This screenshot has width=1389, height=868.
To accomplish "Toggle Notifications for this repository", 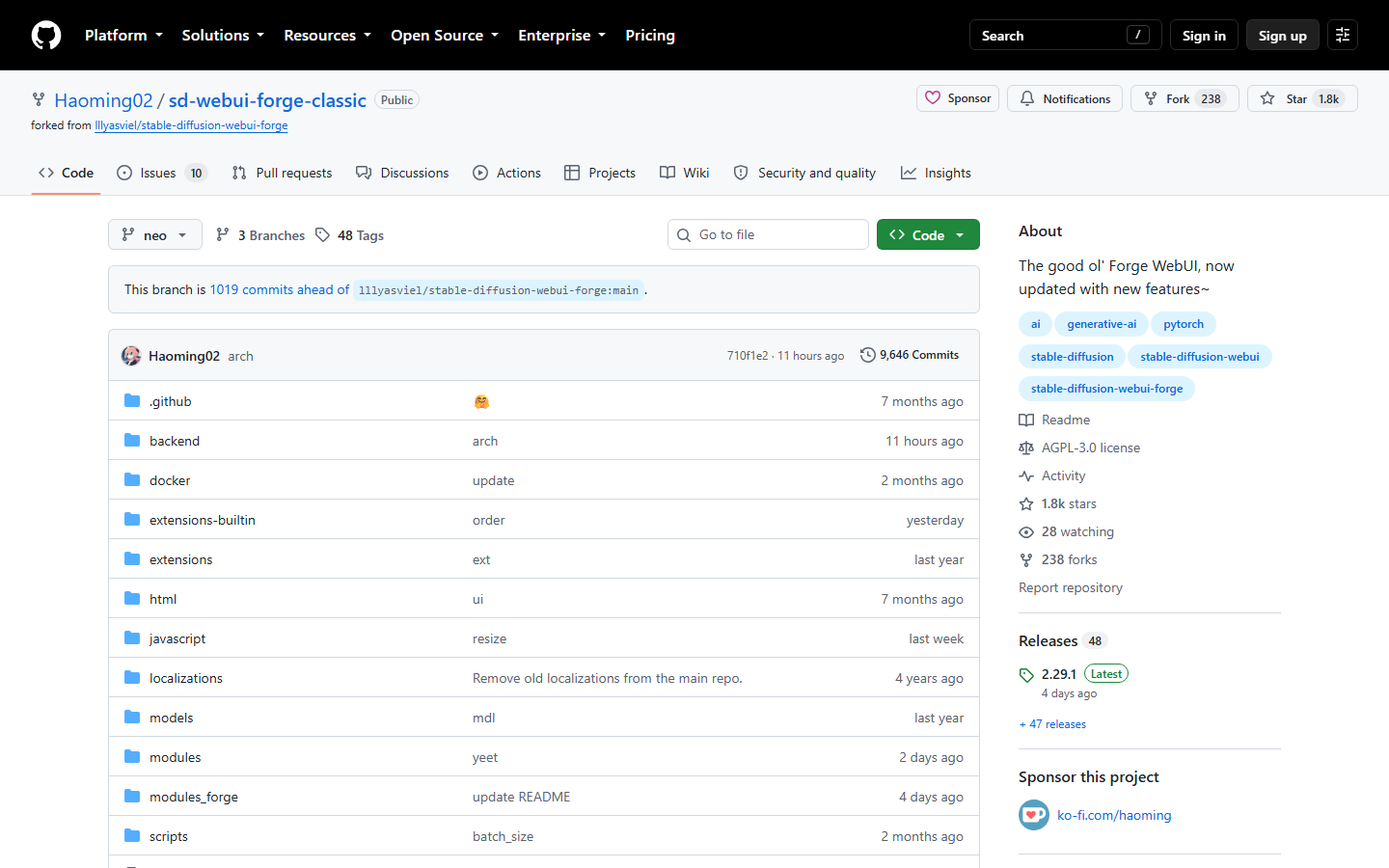I will click(x=1065, y=98).
